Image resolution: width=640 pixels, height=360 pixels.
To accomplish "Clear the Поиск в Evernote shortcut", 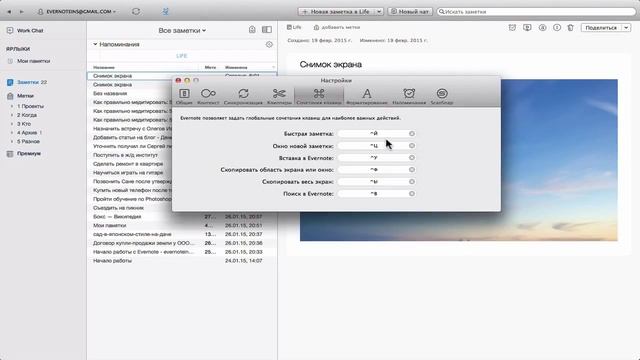I will click(x=412, y=193).
